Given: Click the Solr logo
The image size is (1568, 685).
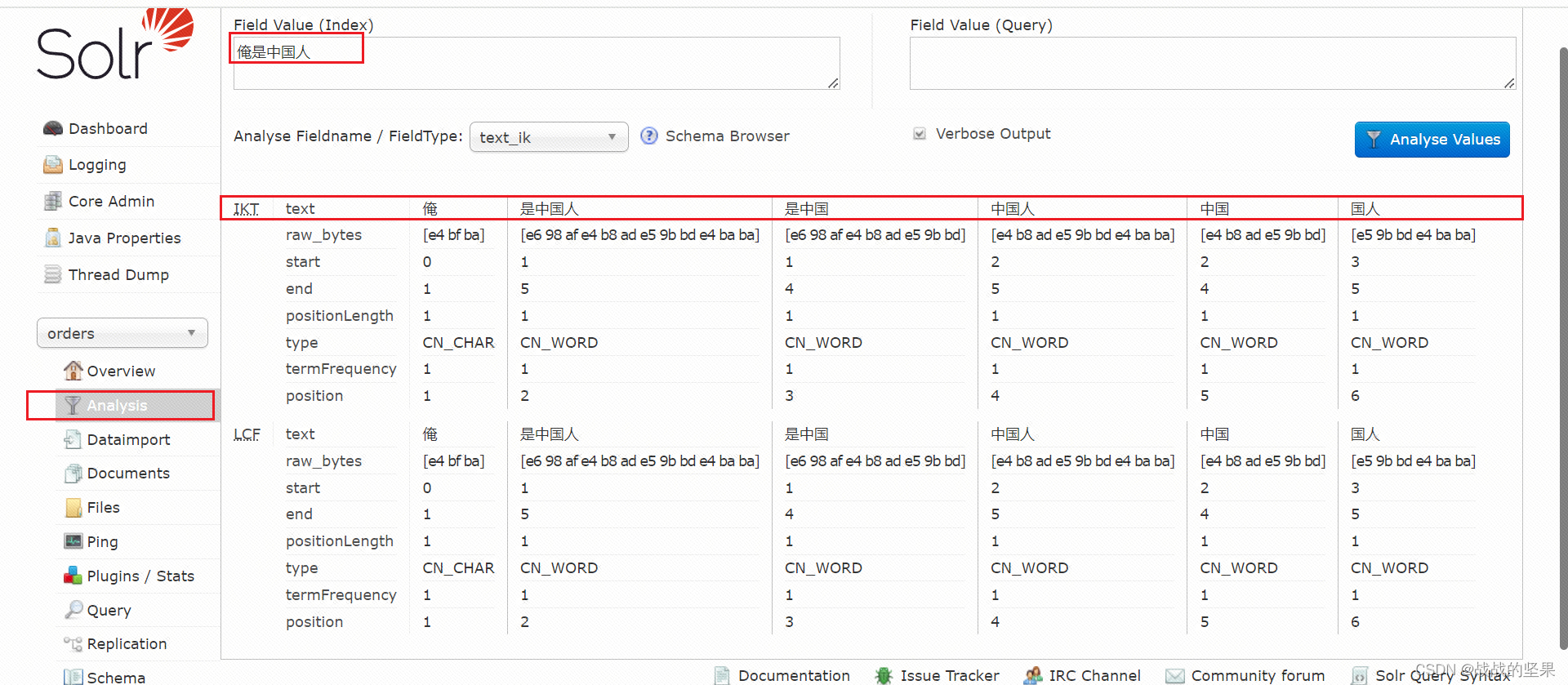Looking at the screenshot, I should (x=114, y=44).
